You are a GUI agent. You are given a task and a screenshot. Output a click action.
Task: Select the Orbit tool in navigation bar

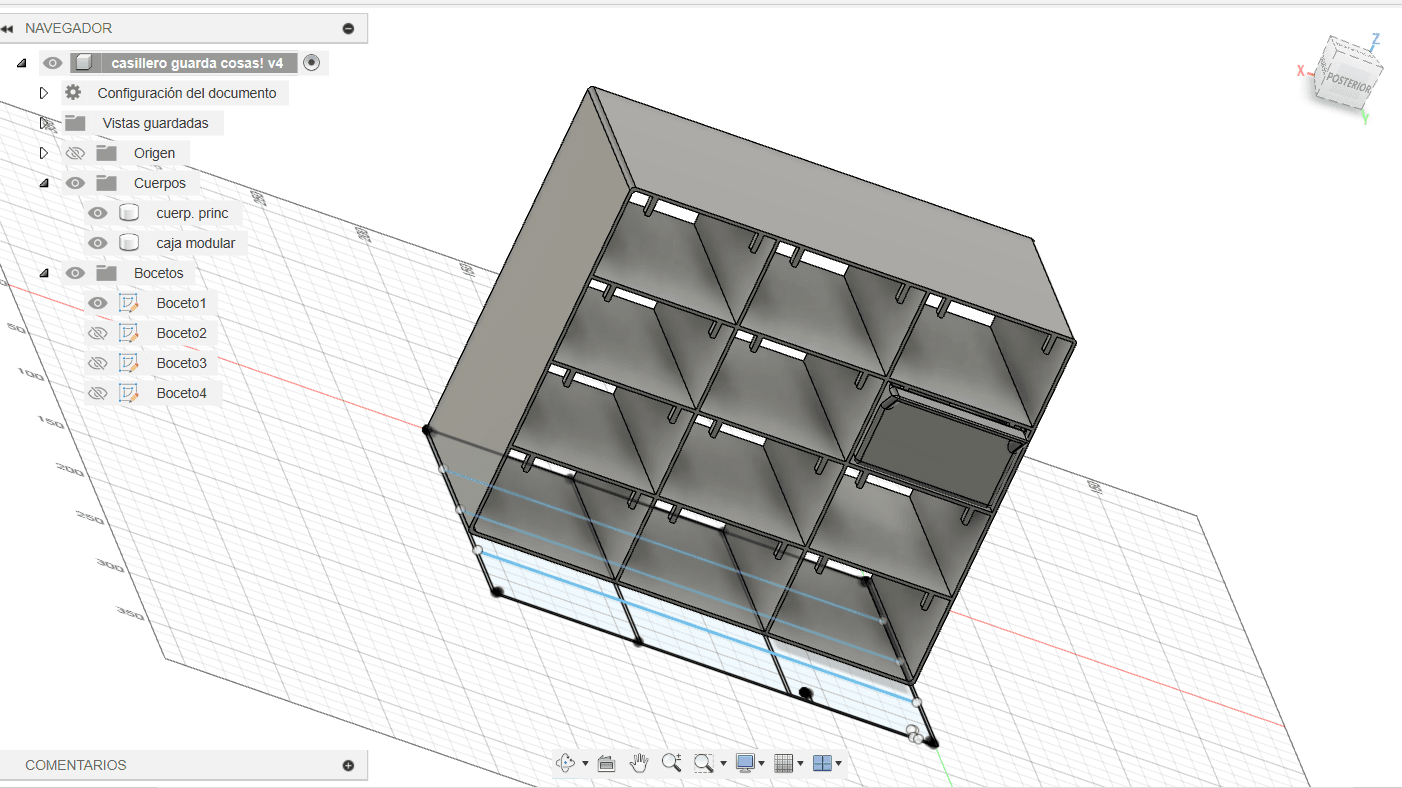tap(565, 763)
